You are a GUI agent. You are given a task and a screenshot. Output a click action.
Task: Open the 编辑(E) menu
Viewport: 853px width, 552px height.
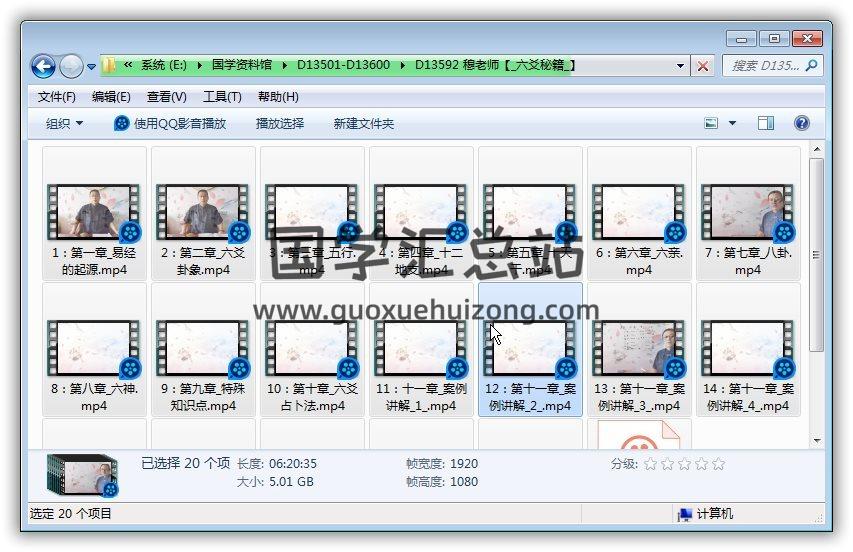111,97
